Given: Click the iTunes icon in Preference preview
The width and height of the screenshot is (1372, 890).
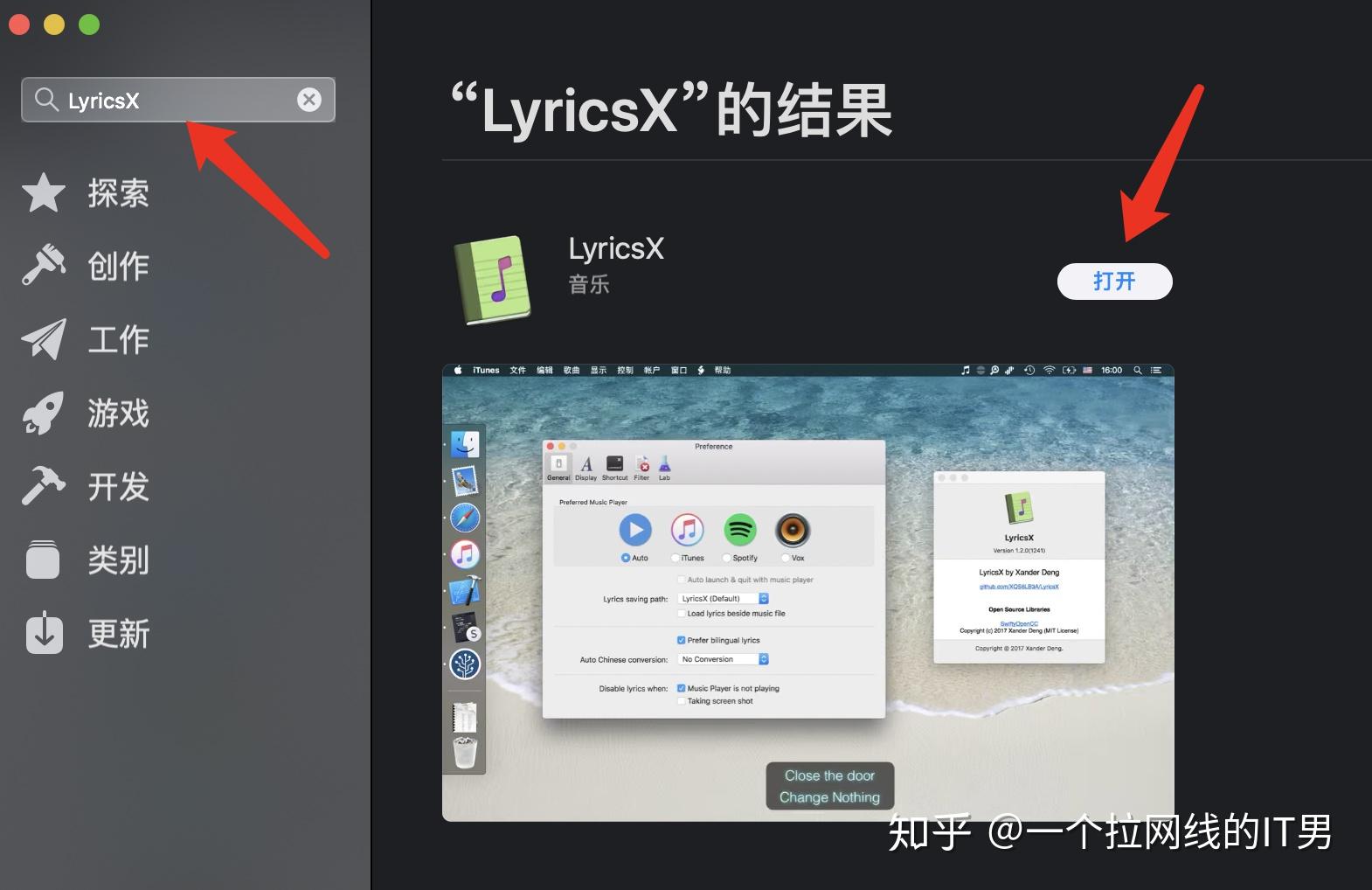Looking at the screenshot, I should click(688, 530).
